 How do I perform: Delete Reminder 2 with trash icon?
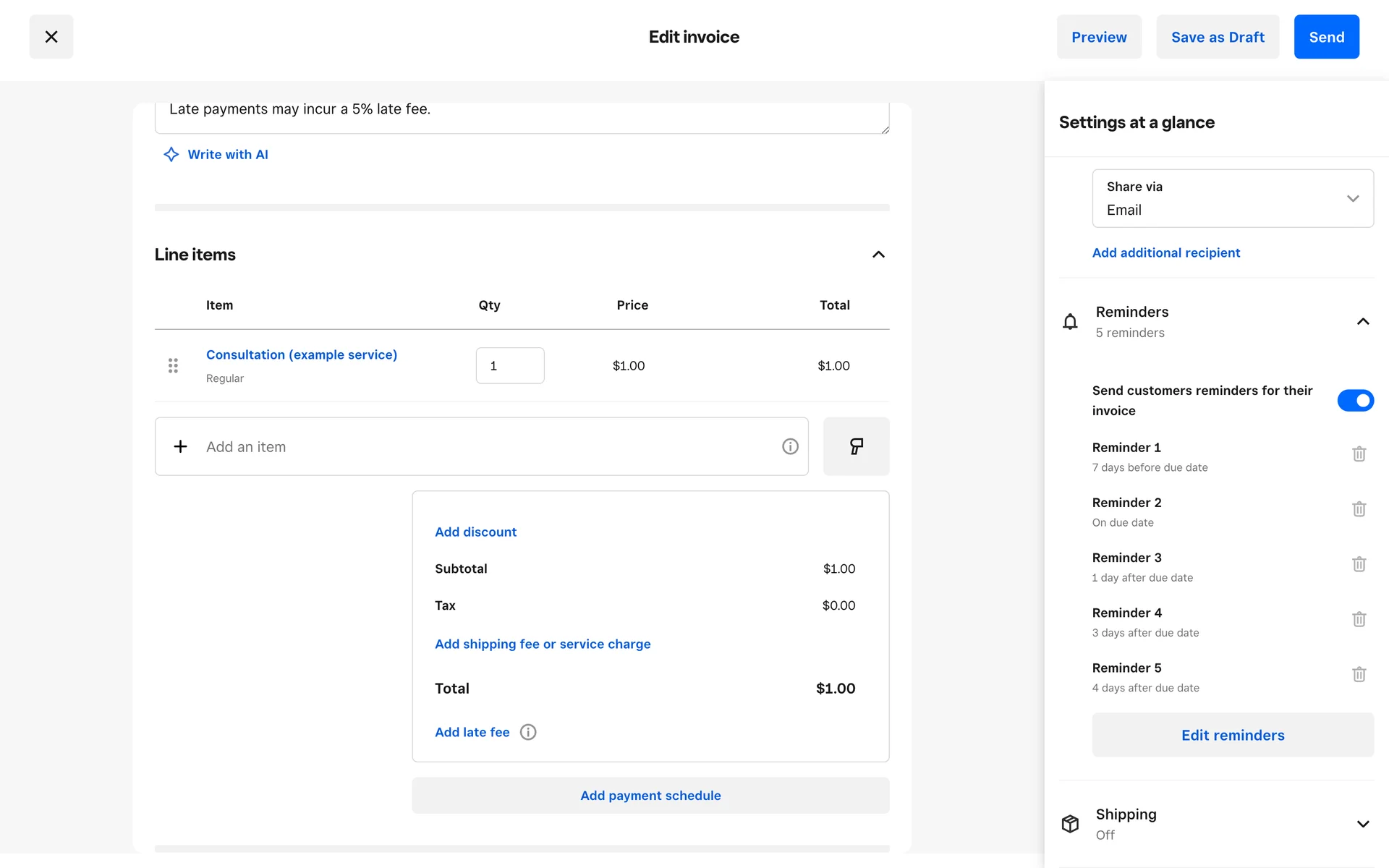[x=1359, y=509]
